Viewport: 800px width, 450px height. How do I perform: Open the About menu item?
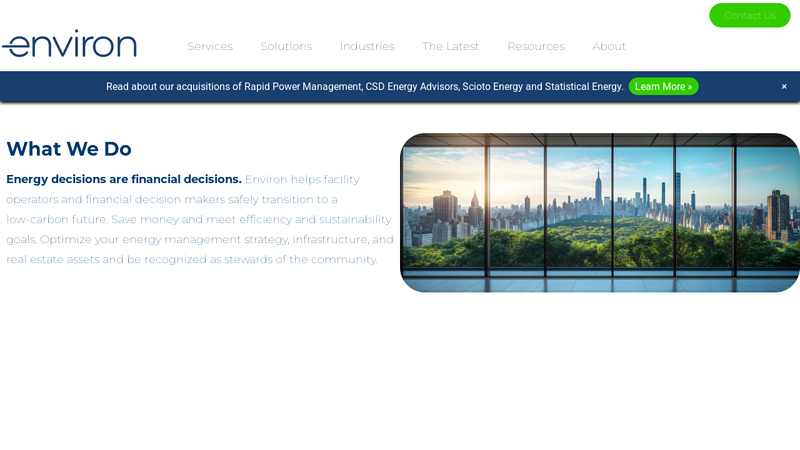pyautogui.click(x=609, y=46)
